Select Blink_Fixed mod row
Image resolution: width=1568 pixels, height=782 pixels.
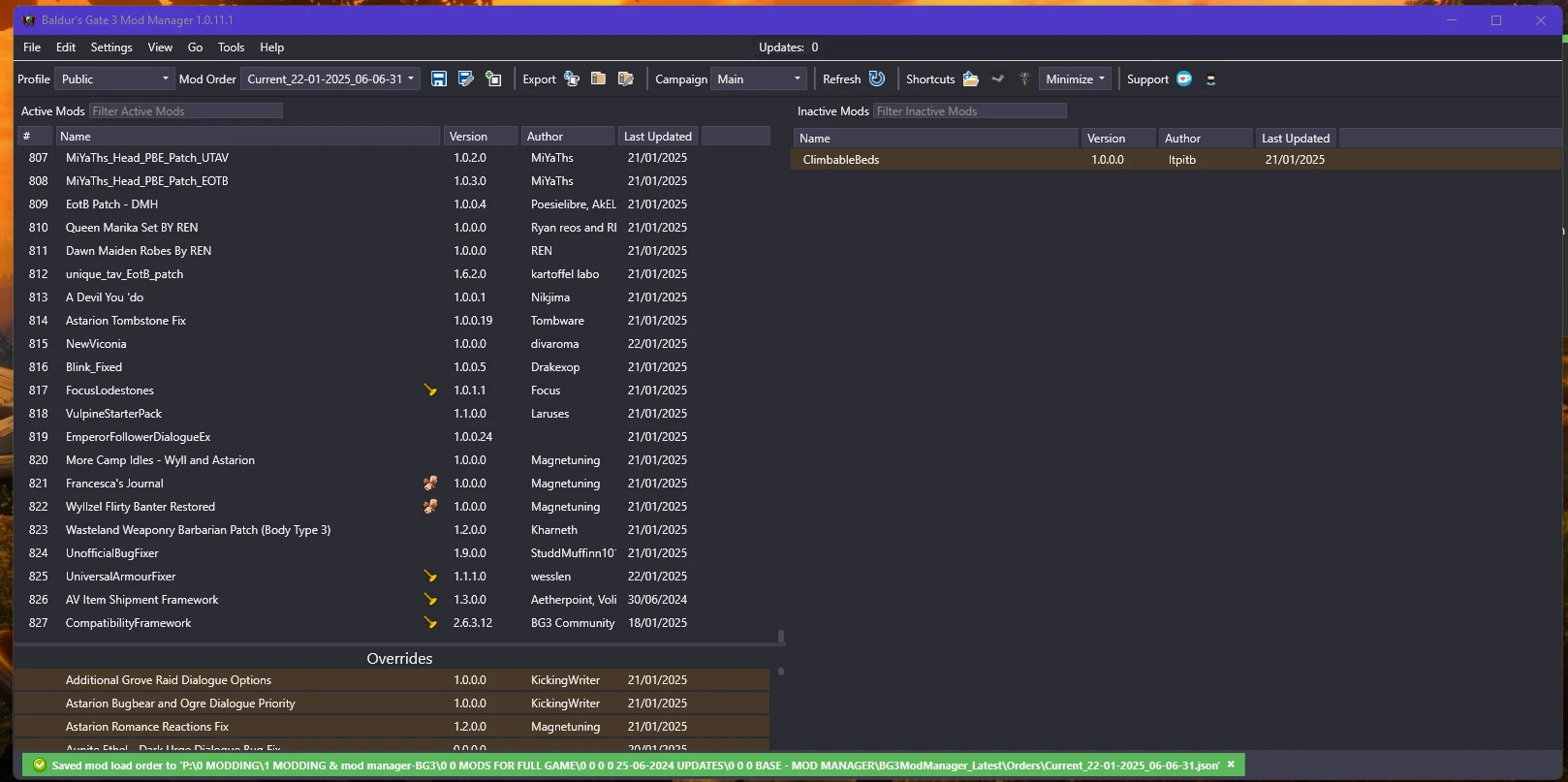point(392,366)
